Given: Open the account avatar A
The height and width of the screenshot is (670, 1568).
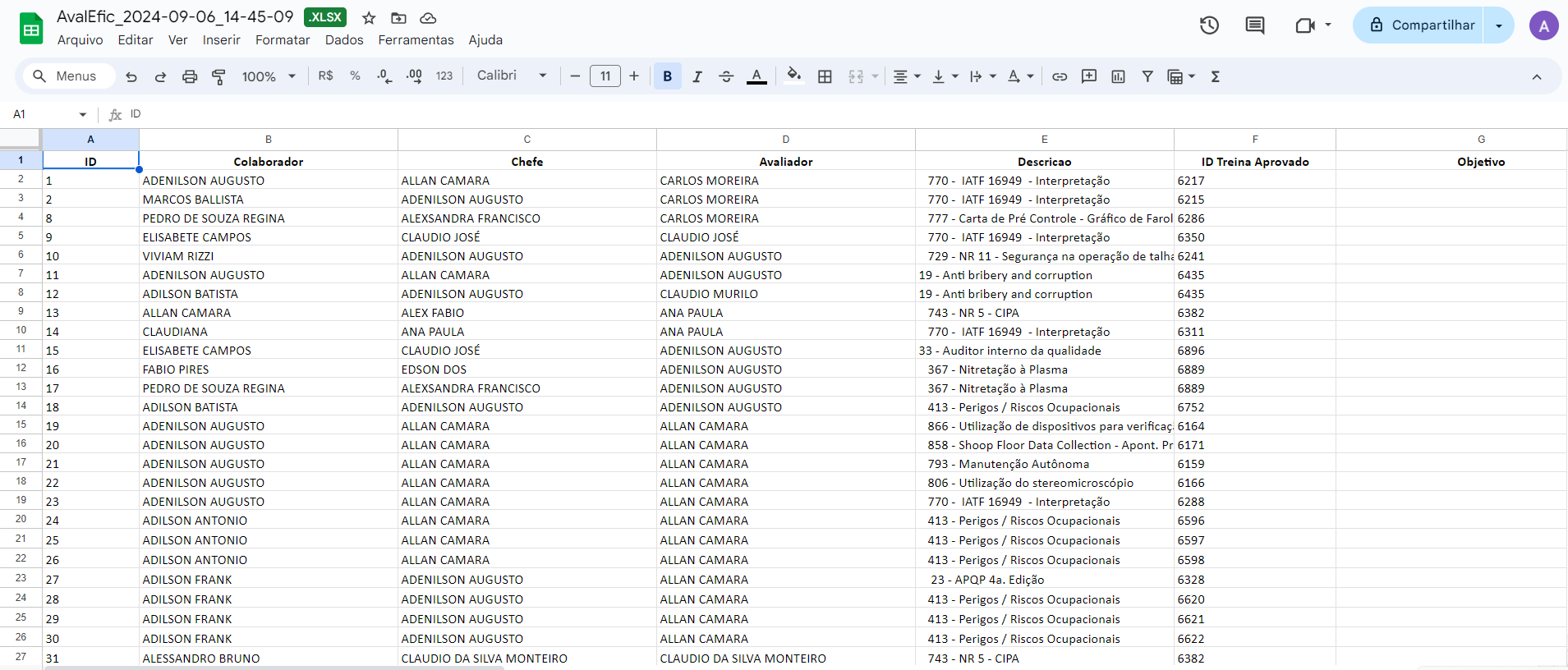Looking at the screenshot, I should 1544,25.
